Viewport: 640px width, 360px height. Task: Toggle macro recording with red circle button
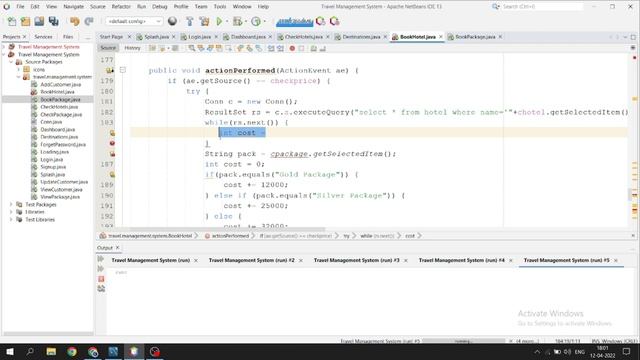point(292,48)
